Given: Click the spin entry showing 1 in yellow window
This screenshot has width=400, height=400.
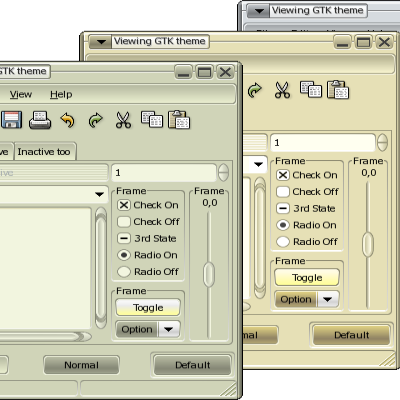Looking at the screenshot, I should 323,143.
